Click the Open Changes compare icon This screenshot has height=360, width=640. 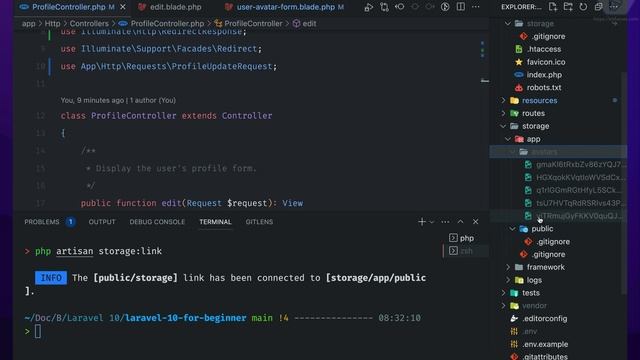(384, 7)
